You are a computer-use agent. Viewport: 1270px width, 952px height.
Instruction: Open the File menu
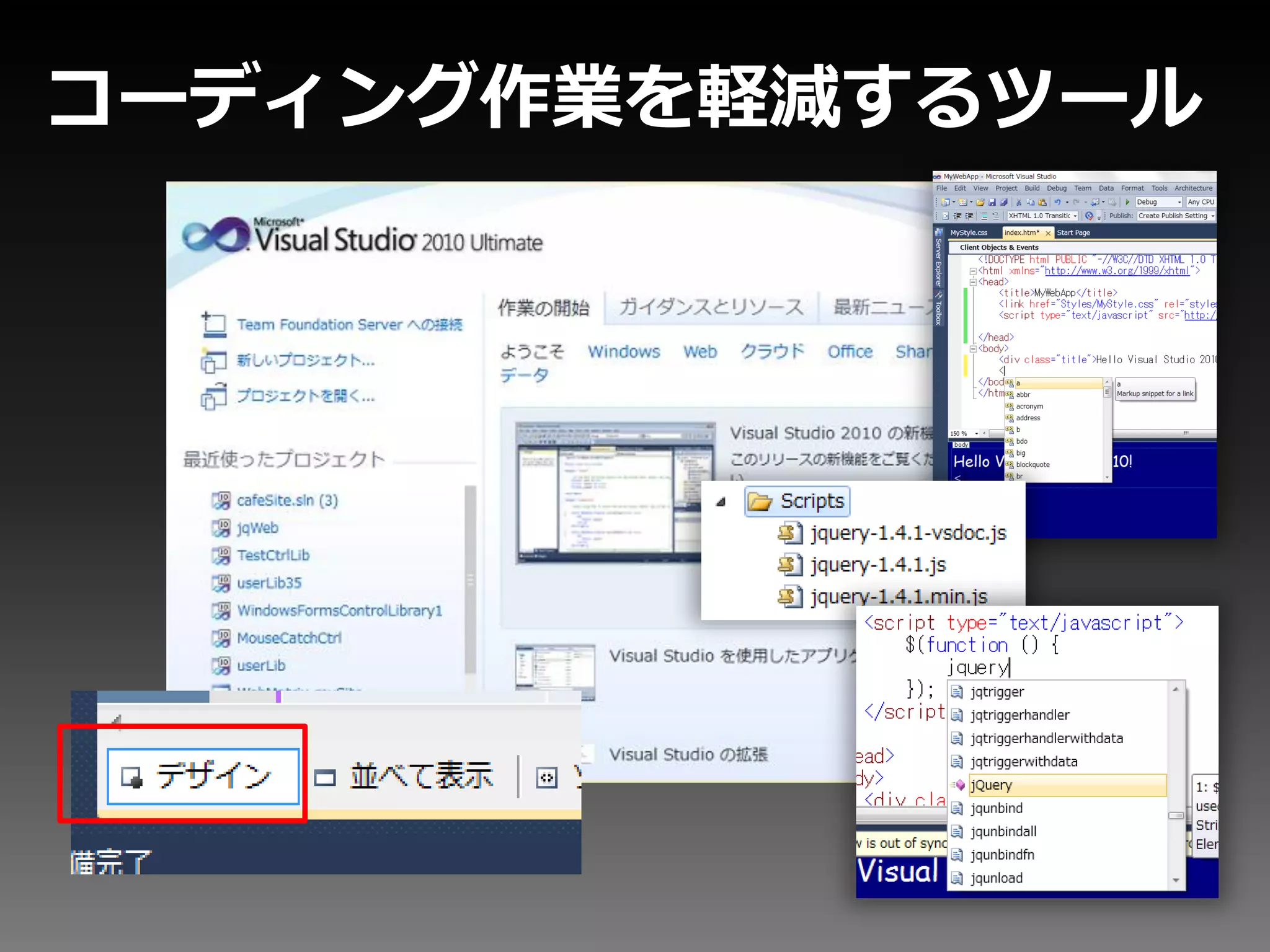[941, 188]
